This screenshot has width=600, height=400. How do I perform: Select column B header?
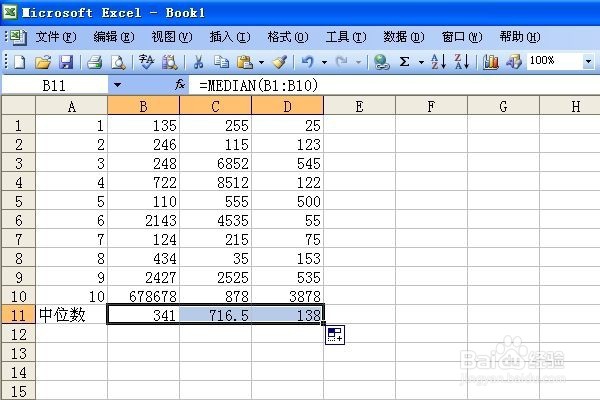pos(143,106)
